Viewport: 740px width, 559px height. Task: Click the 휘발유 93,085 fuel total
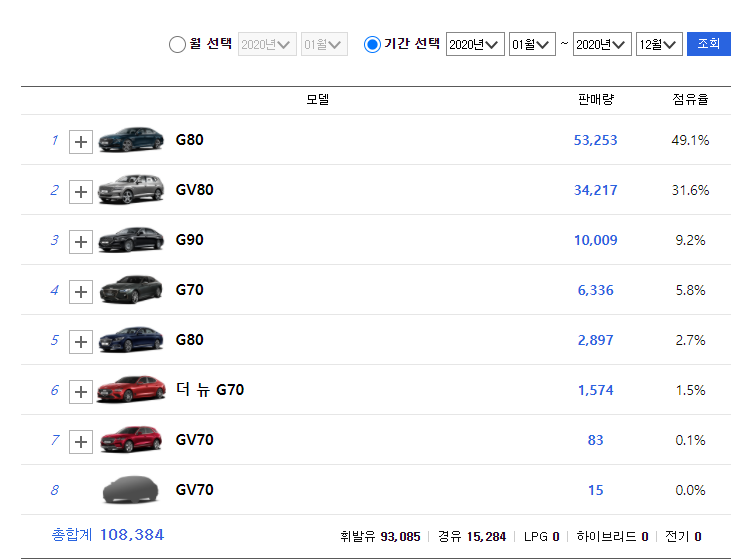coord(380,537)
